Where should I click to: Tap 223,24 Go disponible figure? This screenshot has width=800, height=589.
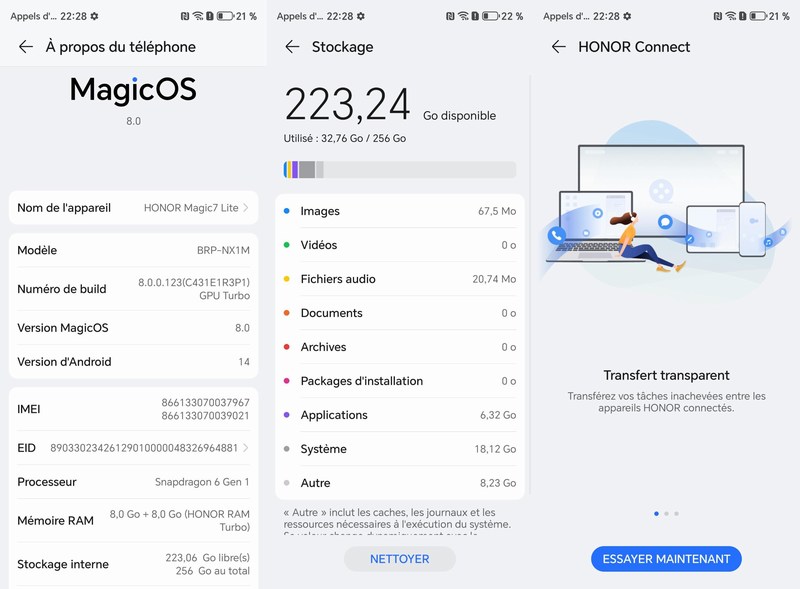click(390, 105)
